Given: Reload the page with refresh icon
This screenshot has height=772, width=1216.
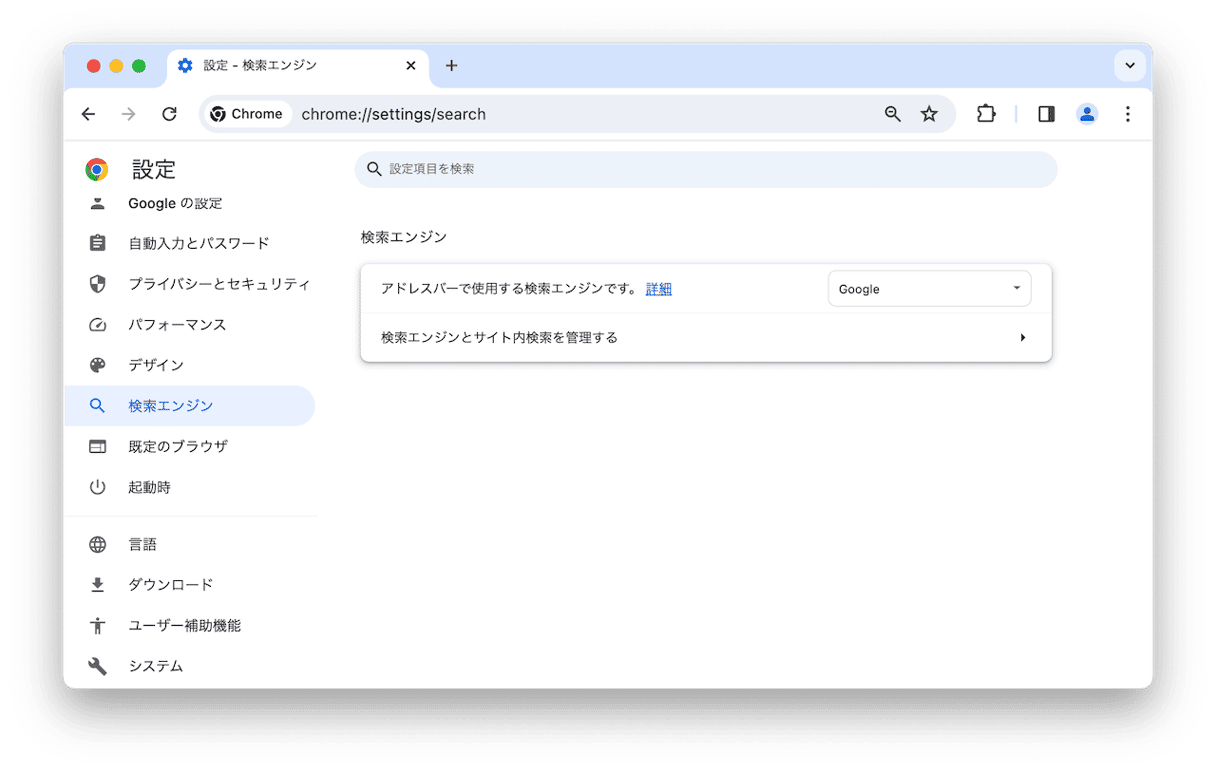Looking at the screenshot, I should 169,114.
